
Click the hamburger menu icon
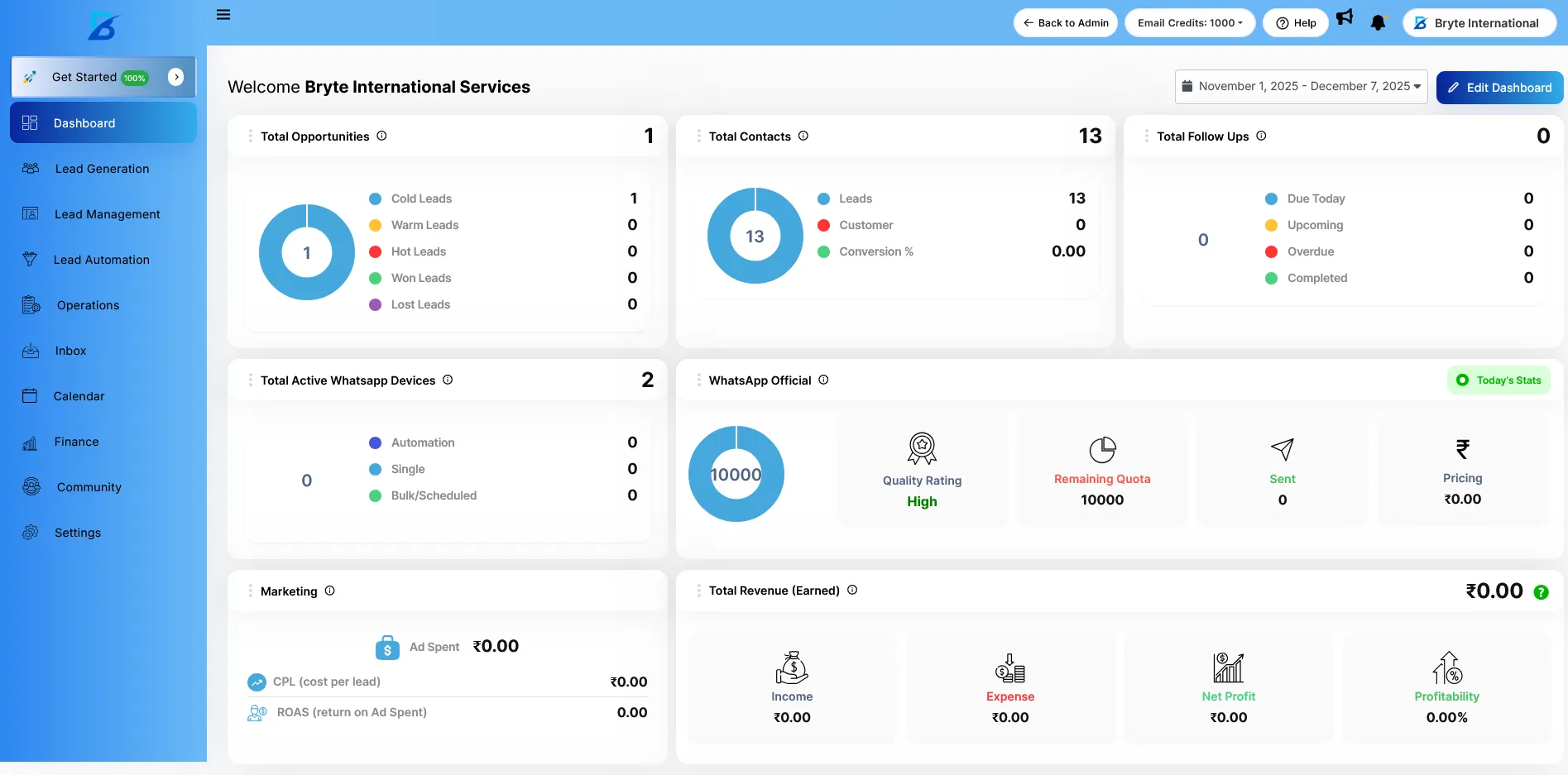223,15
